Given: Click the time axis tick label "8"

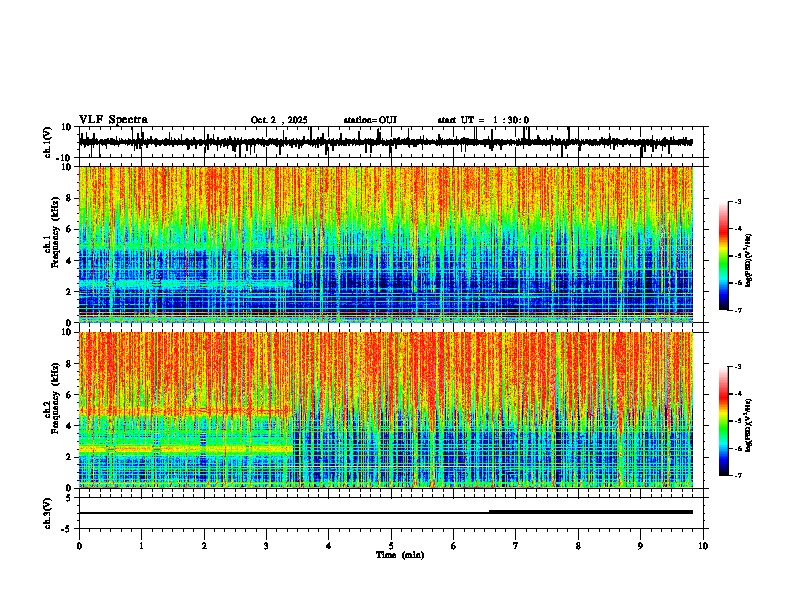Looking at the screenshot, I should (x=578, y=546).
